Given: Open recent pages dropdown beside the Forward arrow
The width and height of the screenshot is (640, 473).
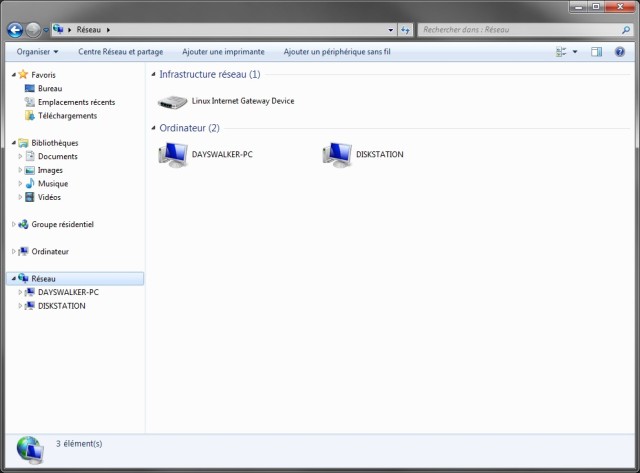Looking at the screenshot, I should coord(46,30).
